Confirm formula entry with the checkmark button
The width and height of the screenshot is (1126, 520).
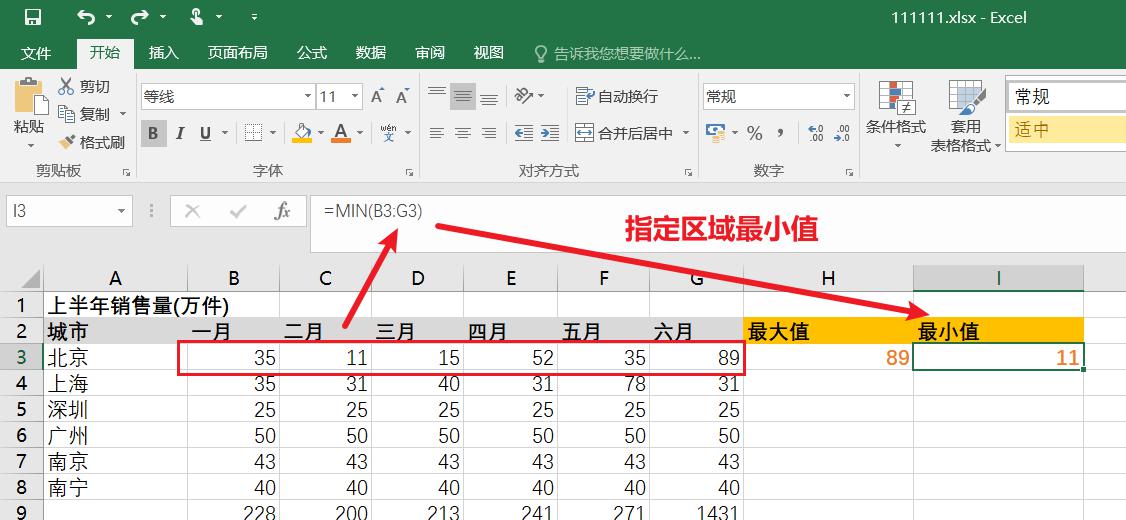(237, 211)
